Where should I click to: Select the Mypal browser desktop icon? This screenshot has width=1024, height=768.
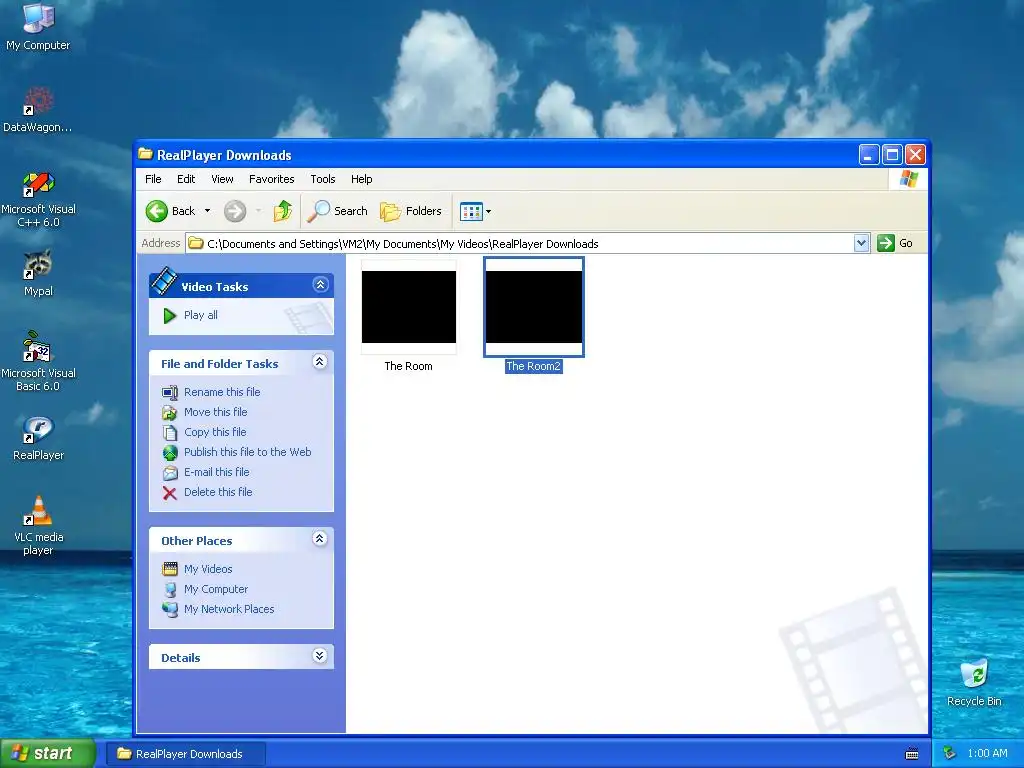click(38, 273)
